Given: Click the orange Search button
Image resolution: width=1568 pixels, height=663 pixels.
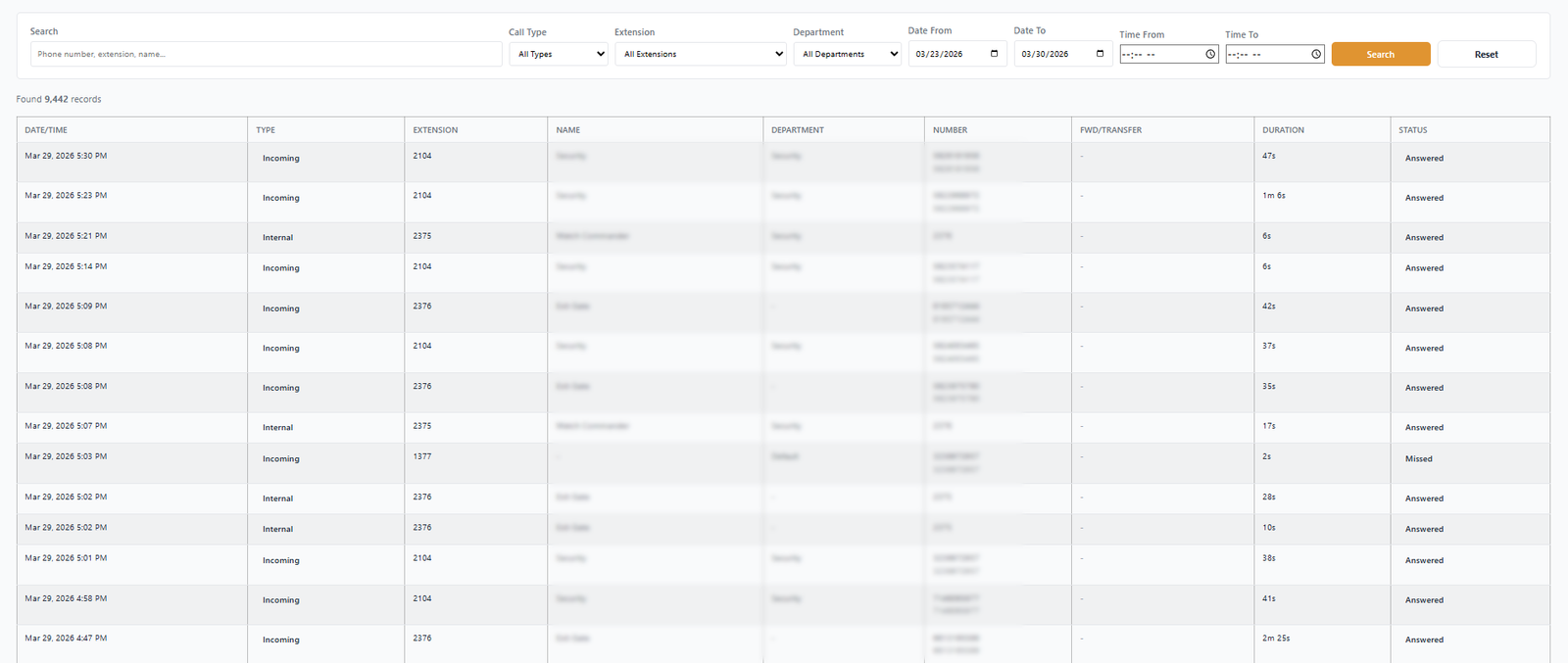Looking at the screenshot, I should pyautogui.click(x=1380, y=54).
